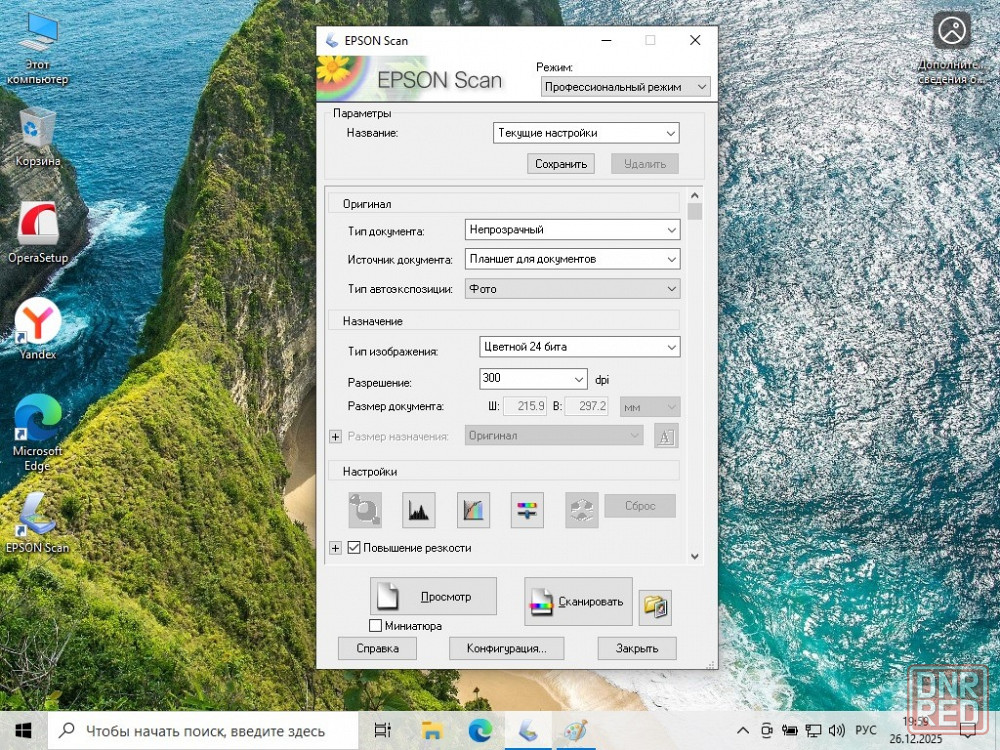
Task: Open the Режим mode dropdown
Action: point(624,87)
